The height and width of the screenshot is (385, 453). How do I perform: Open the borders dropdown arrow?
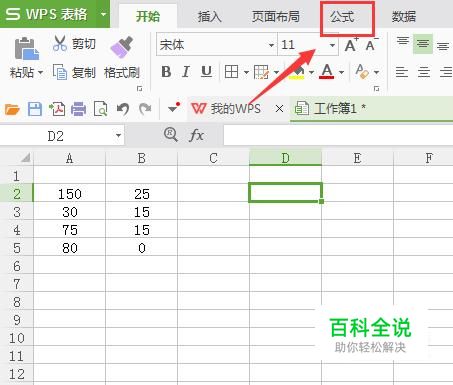pyautogui.click(x=246, y=72)
